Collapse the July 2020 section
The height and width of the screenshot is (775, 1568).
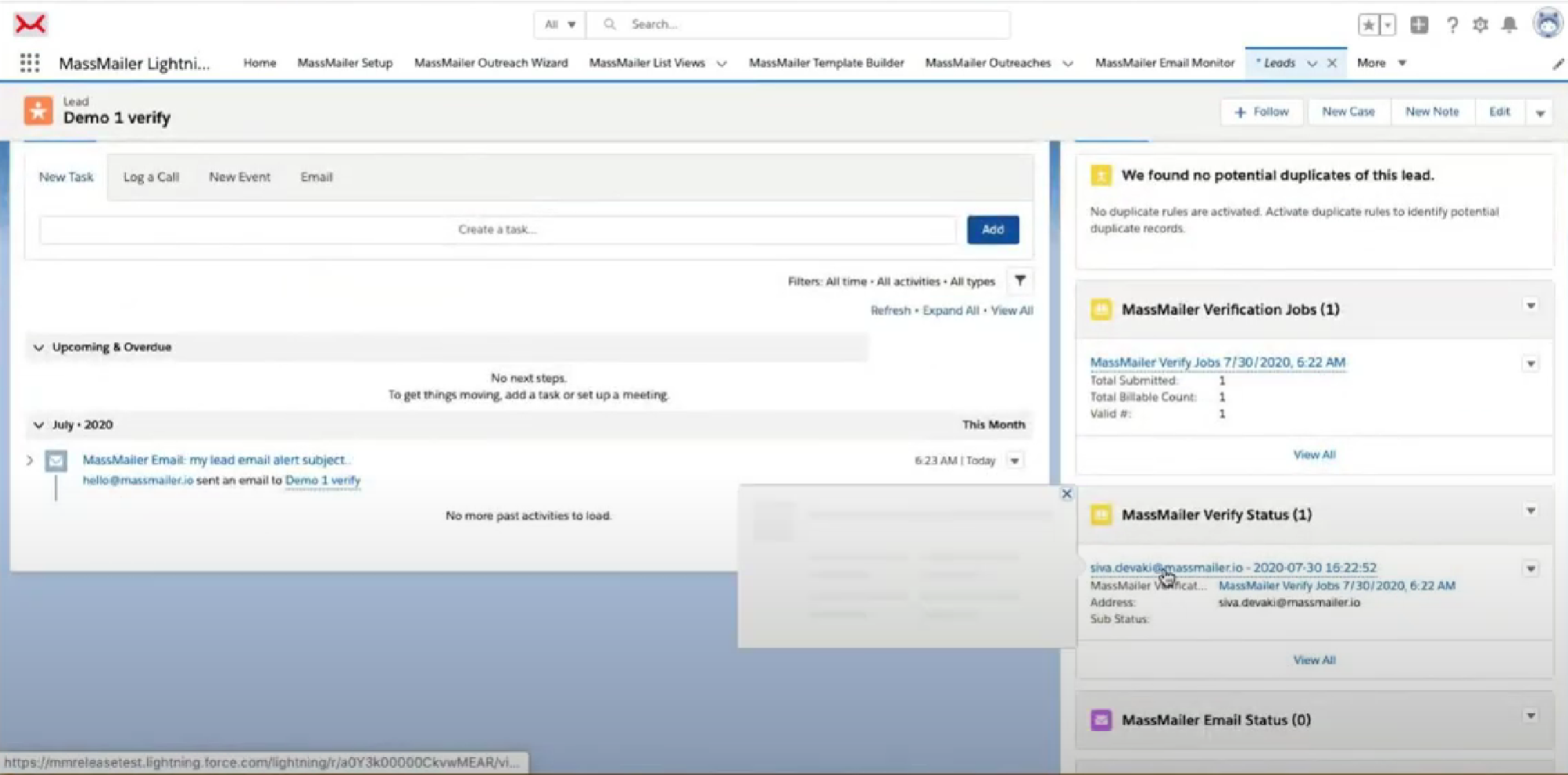38,425
